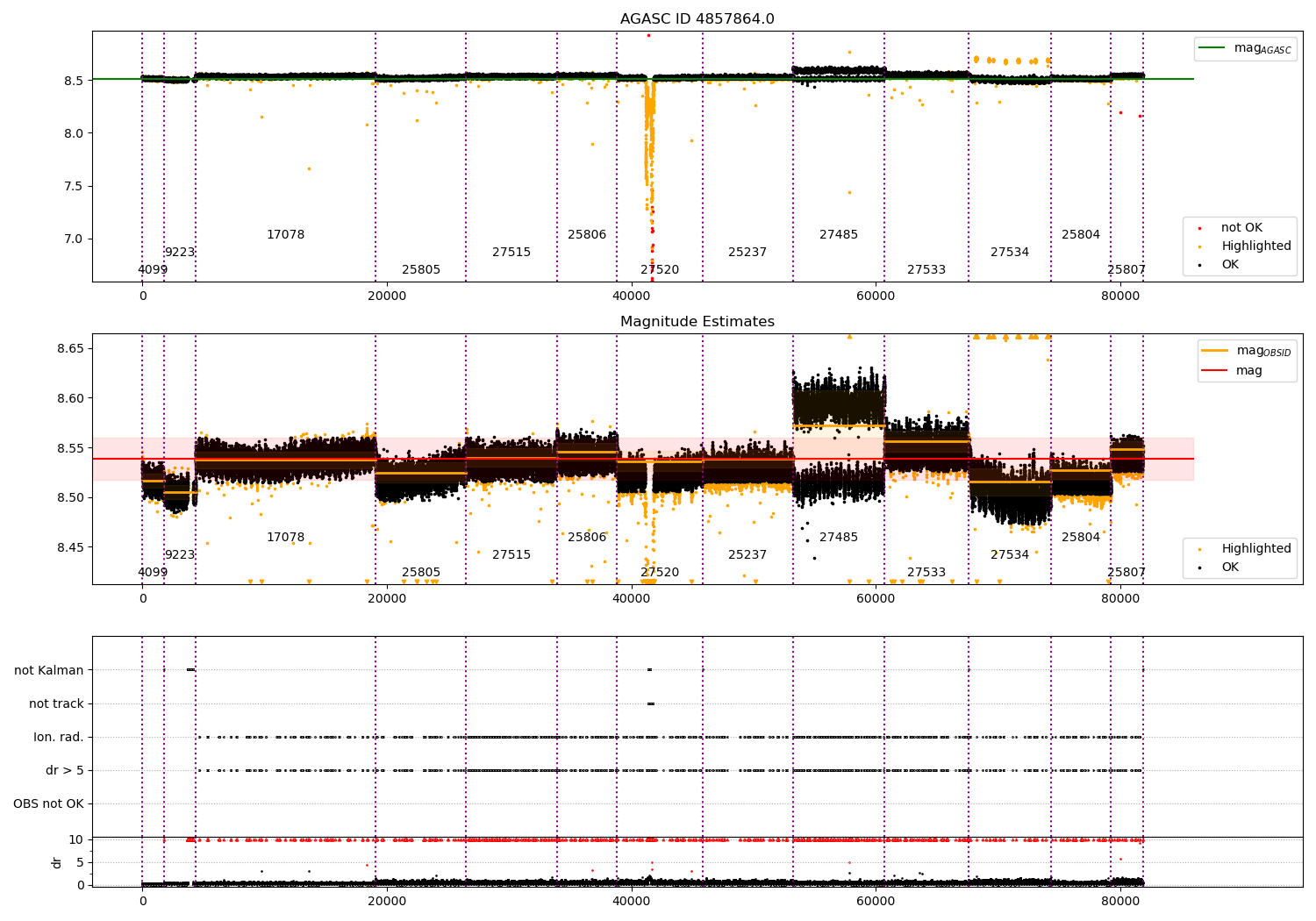
Task: Click the plot title 'AGASC ID 4857864.0'
Action: point(697,19)
